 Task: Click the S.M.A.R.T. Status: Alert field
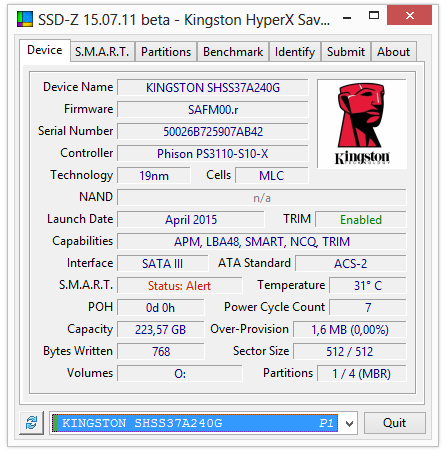tap(180, 286)
